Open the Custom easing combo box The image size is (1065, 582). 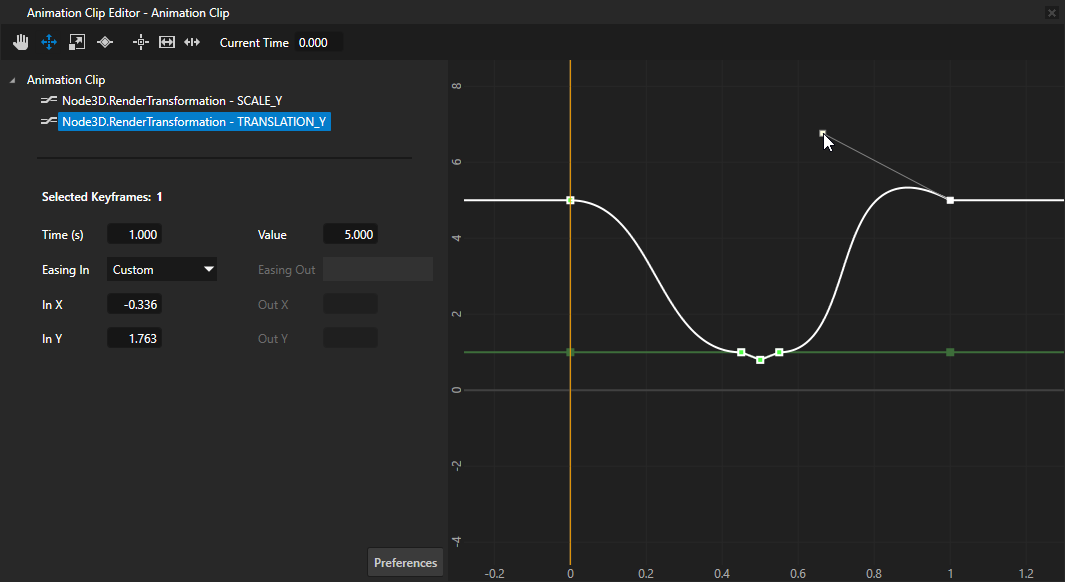[161, 269]
